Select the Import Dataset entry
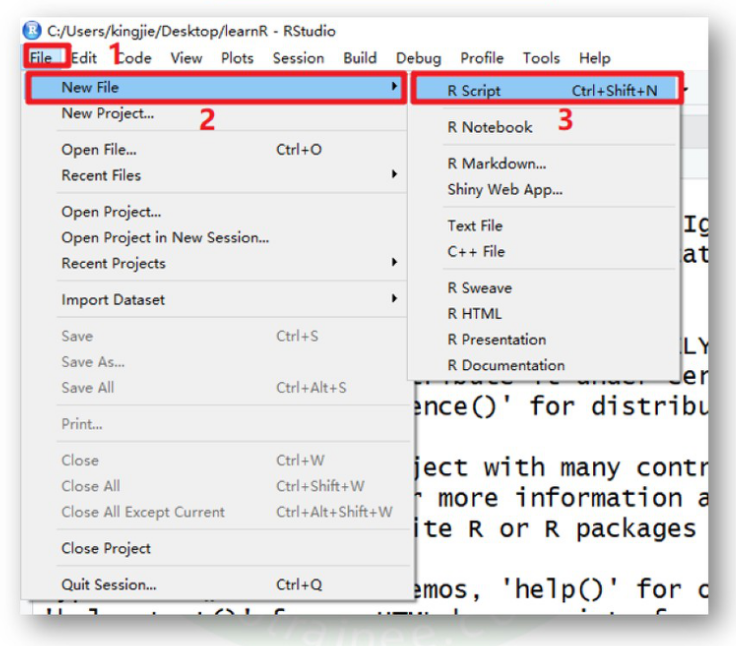The height and width of the screenshot is (646, 736). (113, 300)
